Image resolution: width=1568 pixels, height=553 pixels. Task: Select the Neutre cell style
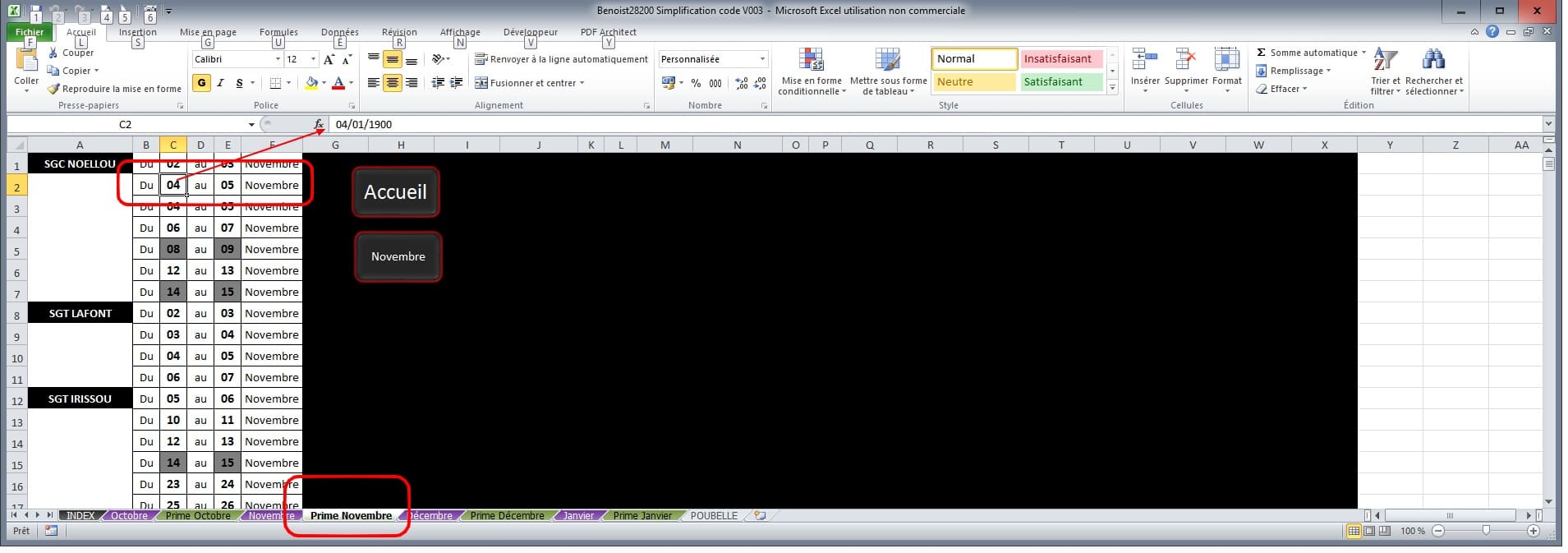pos(973,82)
